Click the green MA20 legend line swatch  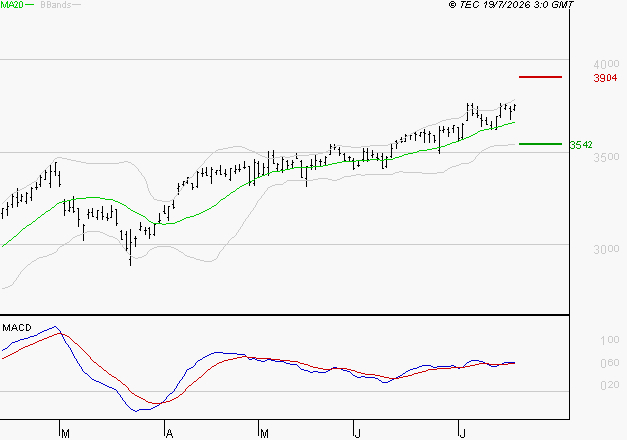(x=30, y=5)
